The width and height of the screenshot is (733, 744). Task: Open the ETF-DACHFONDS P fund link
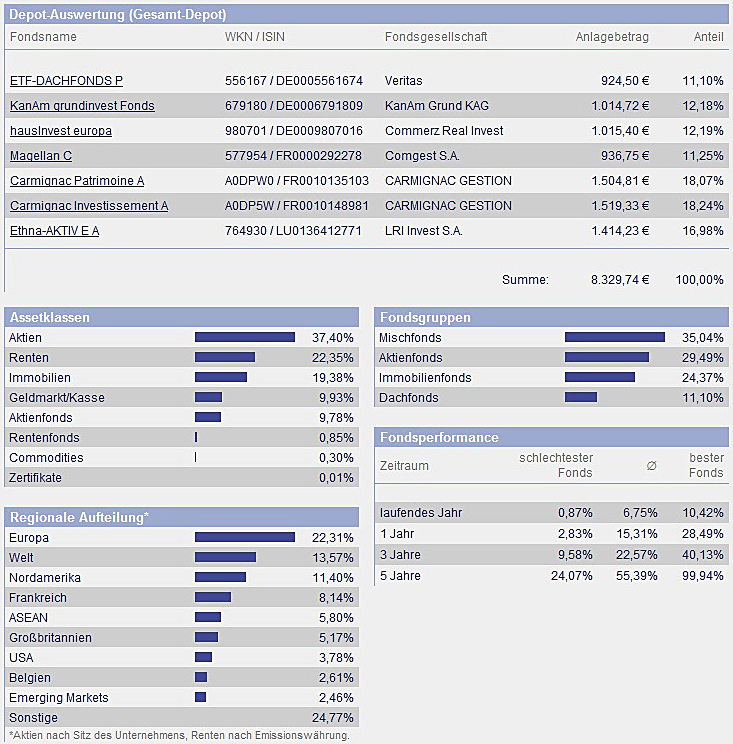(x=66, y=80)
